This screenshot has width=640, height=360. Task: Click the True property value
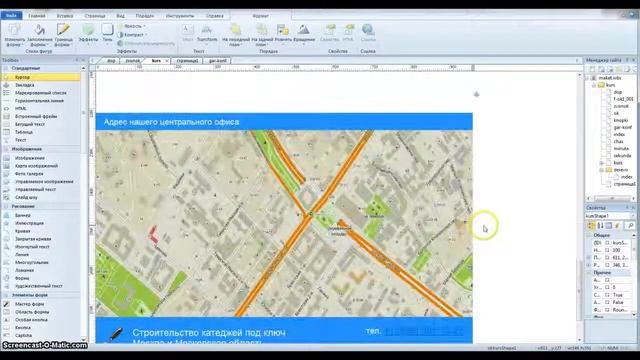[x=618, y=295]
